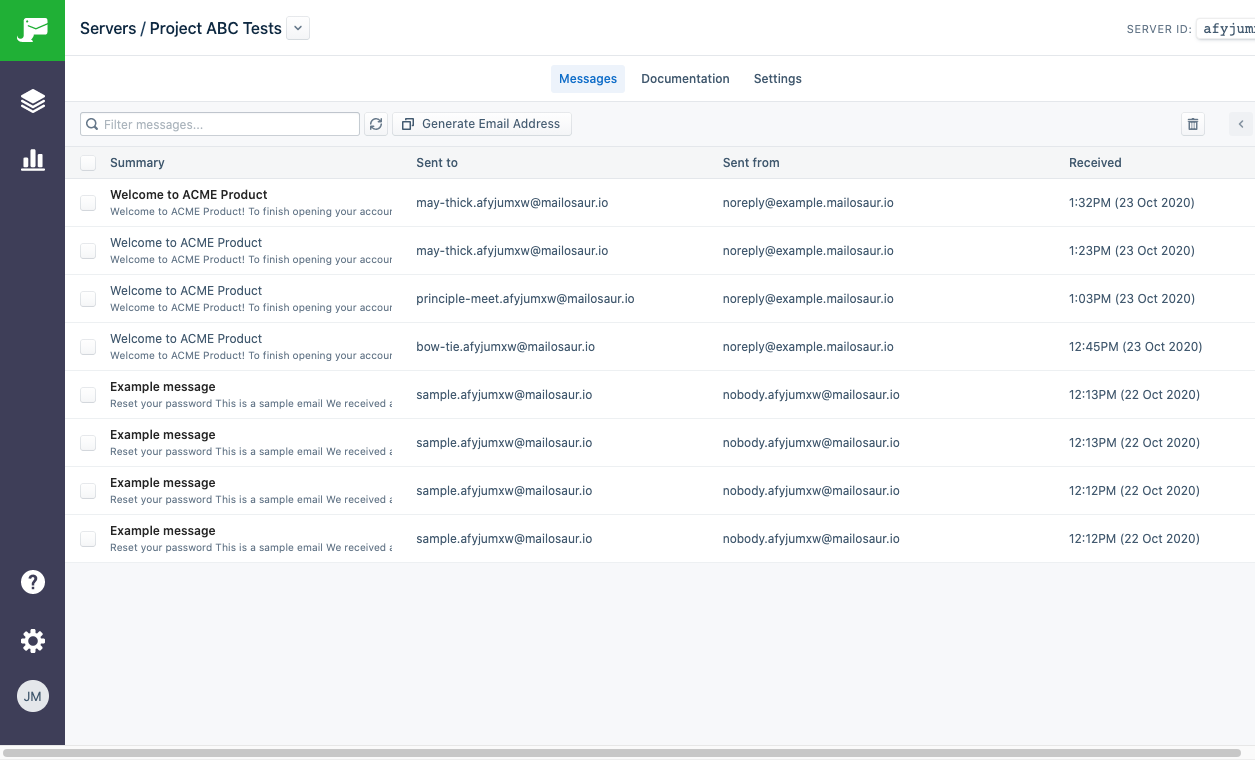
Task: Click principle-meet.afyjumxw@mailosaur.io address
Action: (x=525, y=299)
